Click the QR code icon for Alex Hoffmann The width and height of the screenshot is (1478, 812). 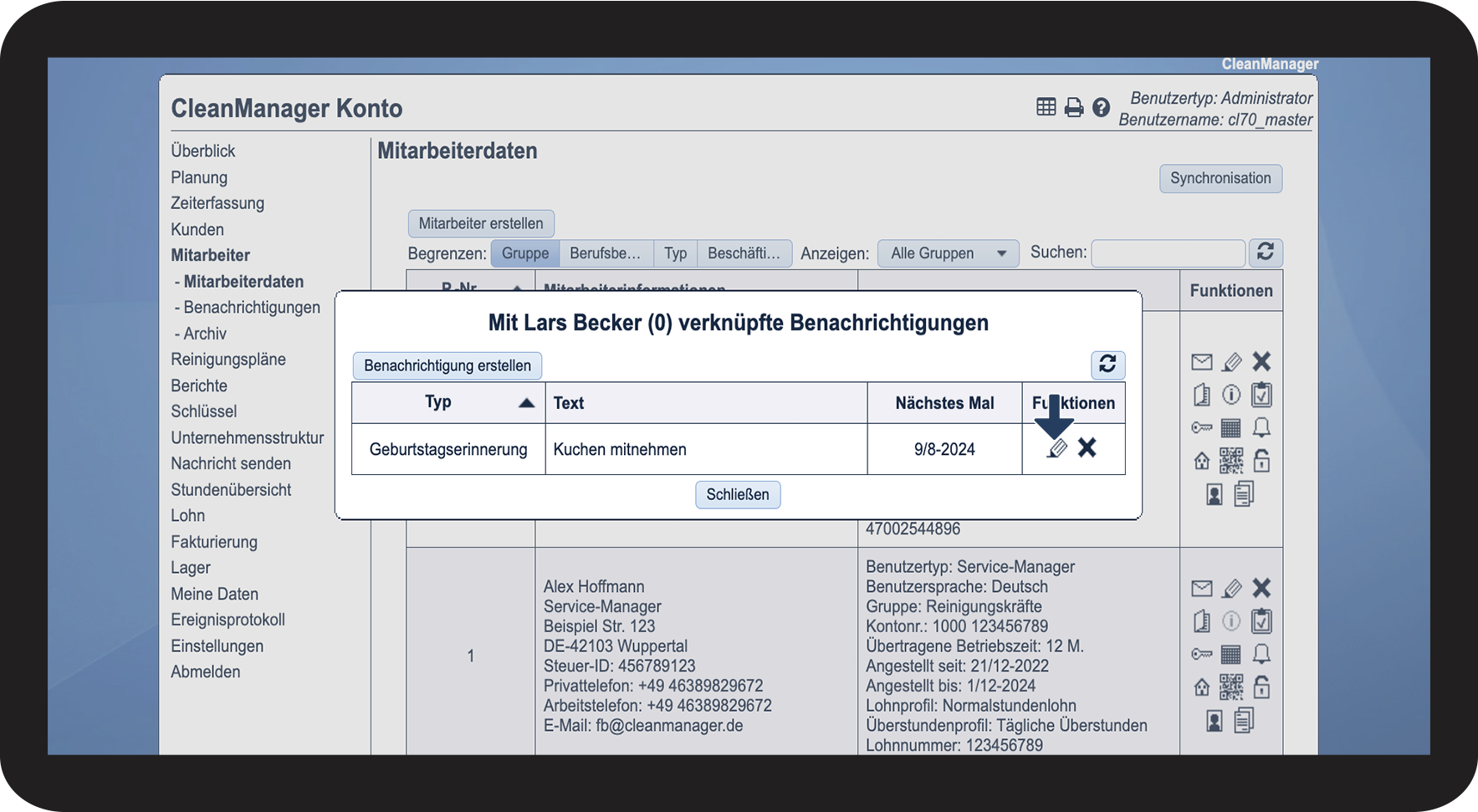[x=1230, y=687]
